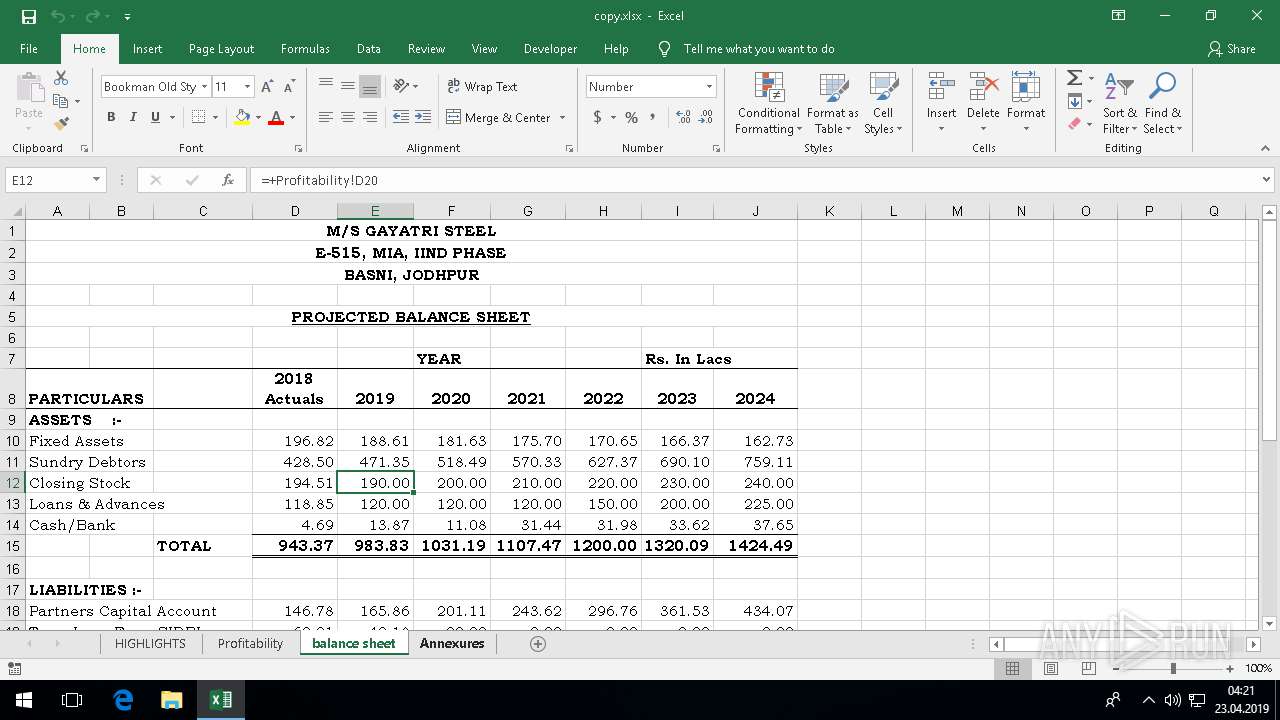Click the Format Painter brush icon
Screen dimensions: 1280x720
click(61, 124)
